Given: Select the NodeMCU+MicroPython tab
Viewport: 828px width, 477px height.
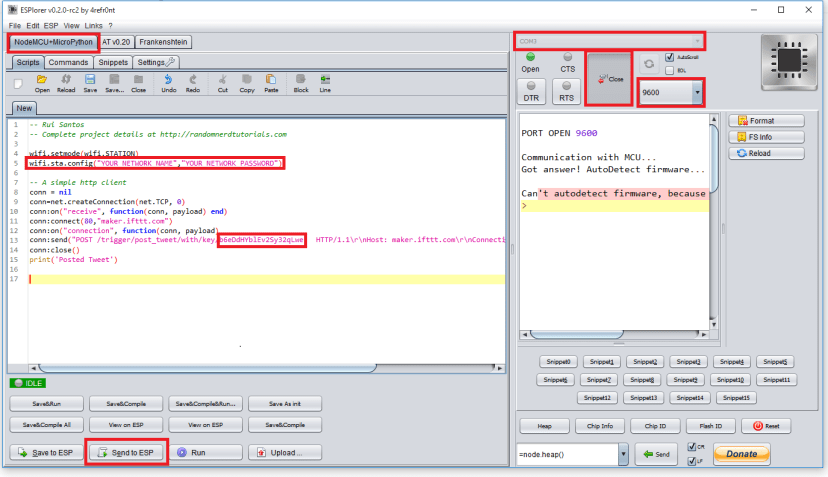Looking at the screenshot, I should [53, 42].
